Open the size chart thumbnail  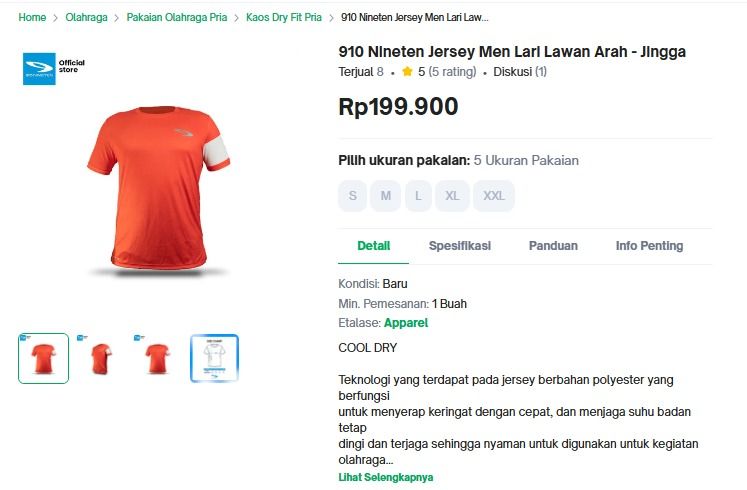click(x=215, y=358)
